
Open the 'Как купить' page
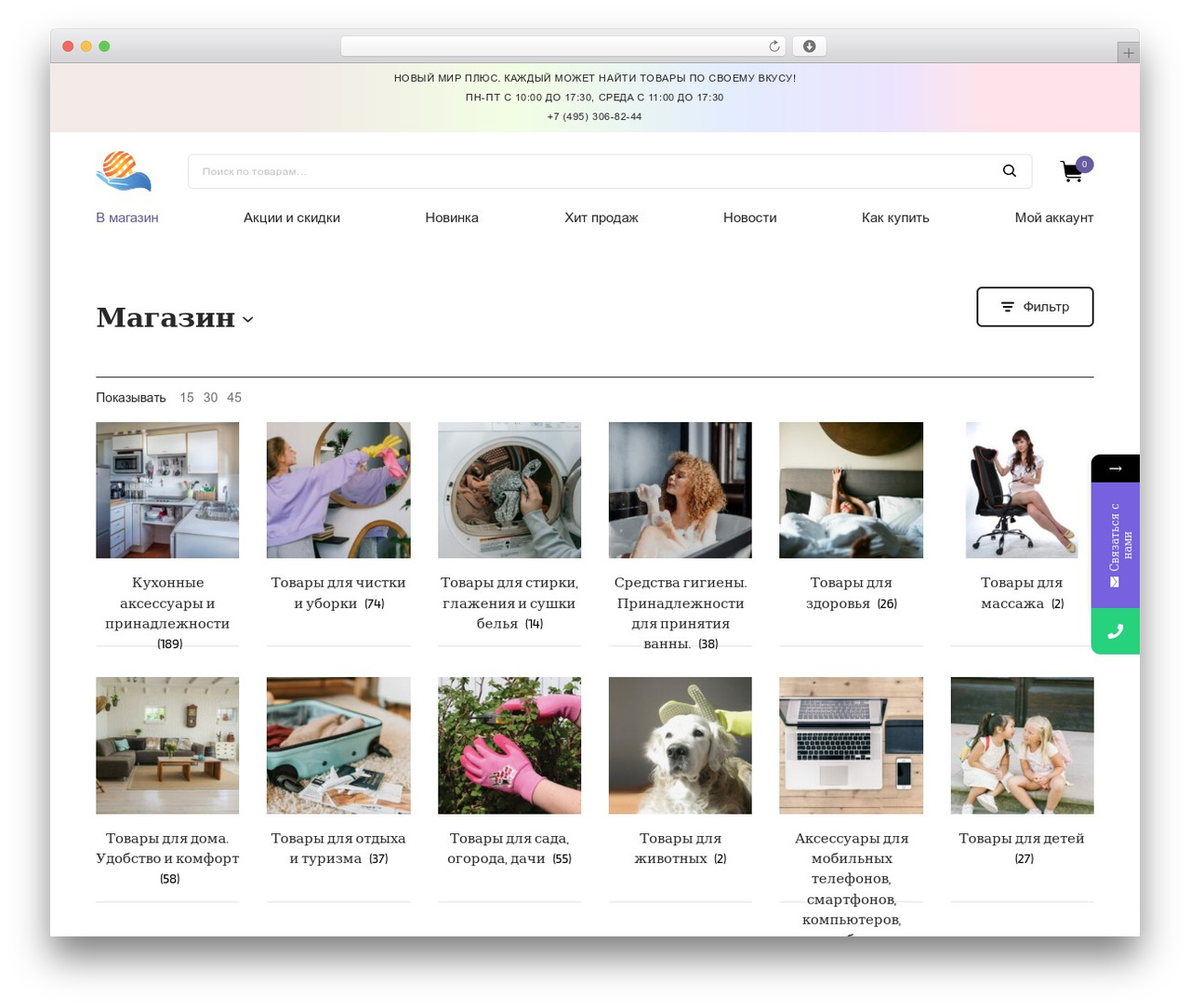(x=895, y=218)
